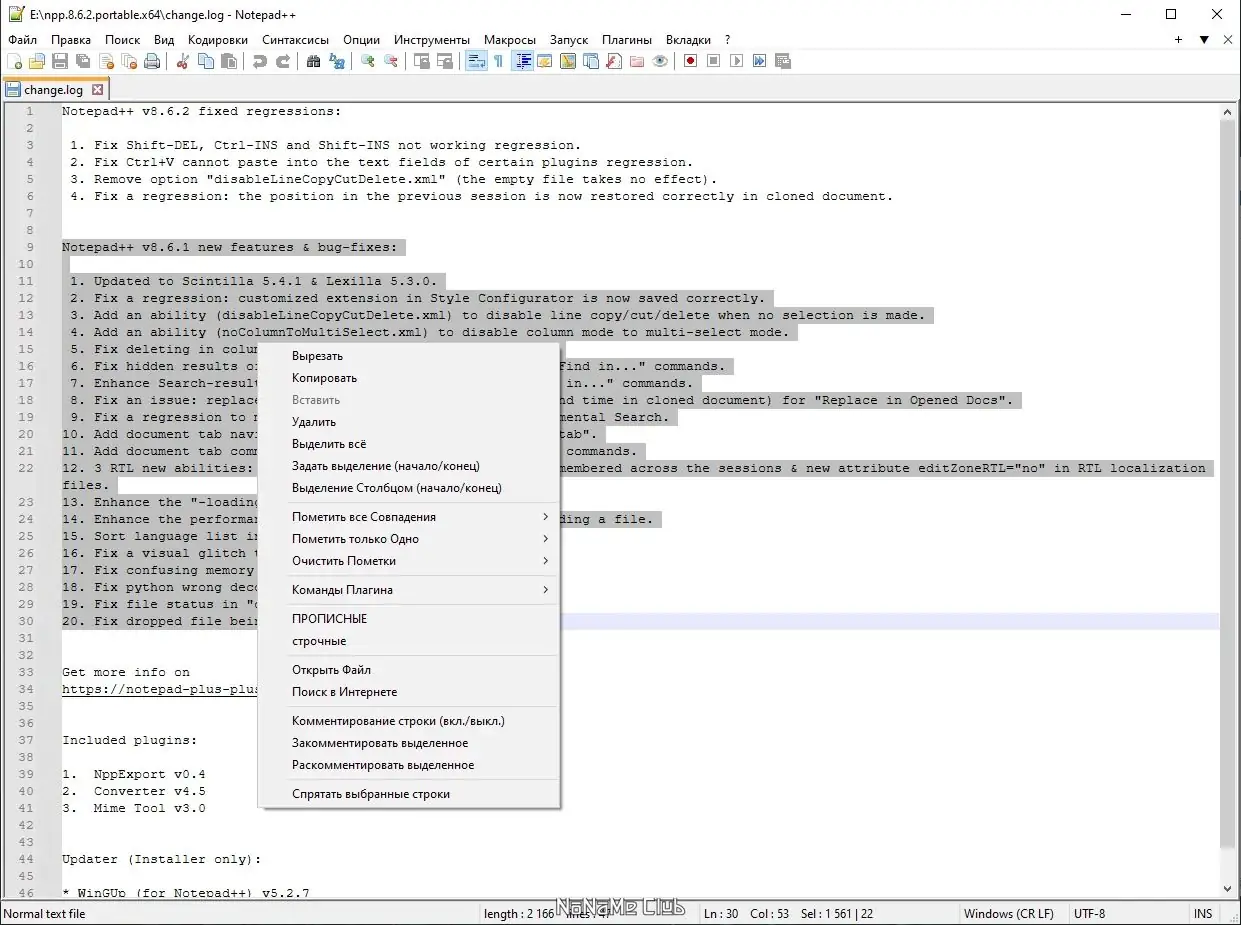Click the Folder as Workspace toolbar icon
The width and height of the screenshot is (1241, 925).
point(636,61)
